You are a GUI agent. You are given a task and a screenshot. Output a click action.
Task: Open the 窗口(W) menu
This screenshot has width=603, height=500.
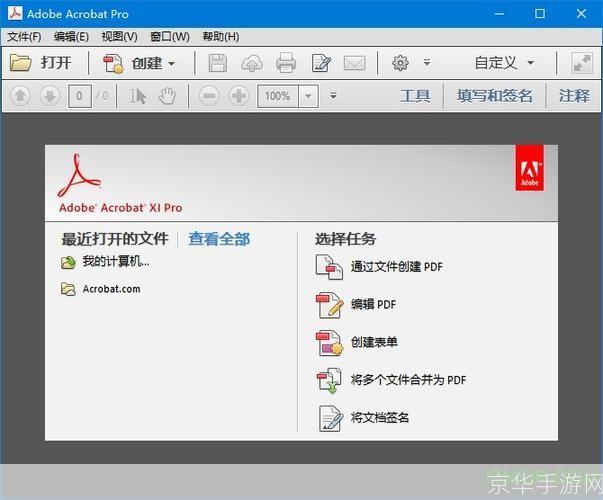pyautogui.click(x=170, y=37)
